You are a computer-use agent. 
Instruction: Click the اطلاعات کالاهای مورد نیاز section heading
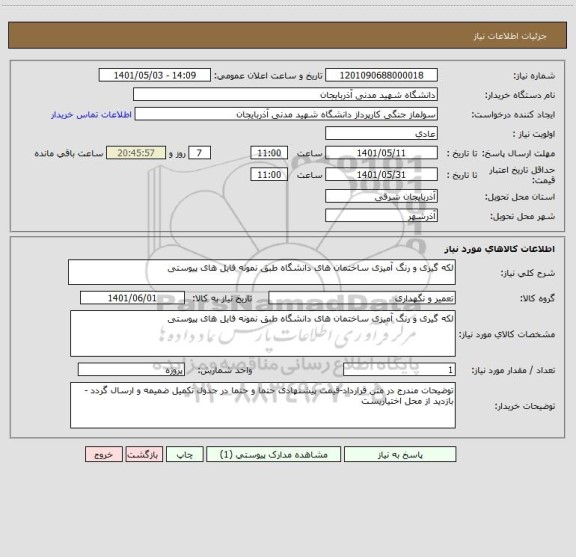[x=500, y=249]
